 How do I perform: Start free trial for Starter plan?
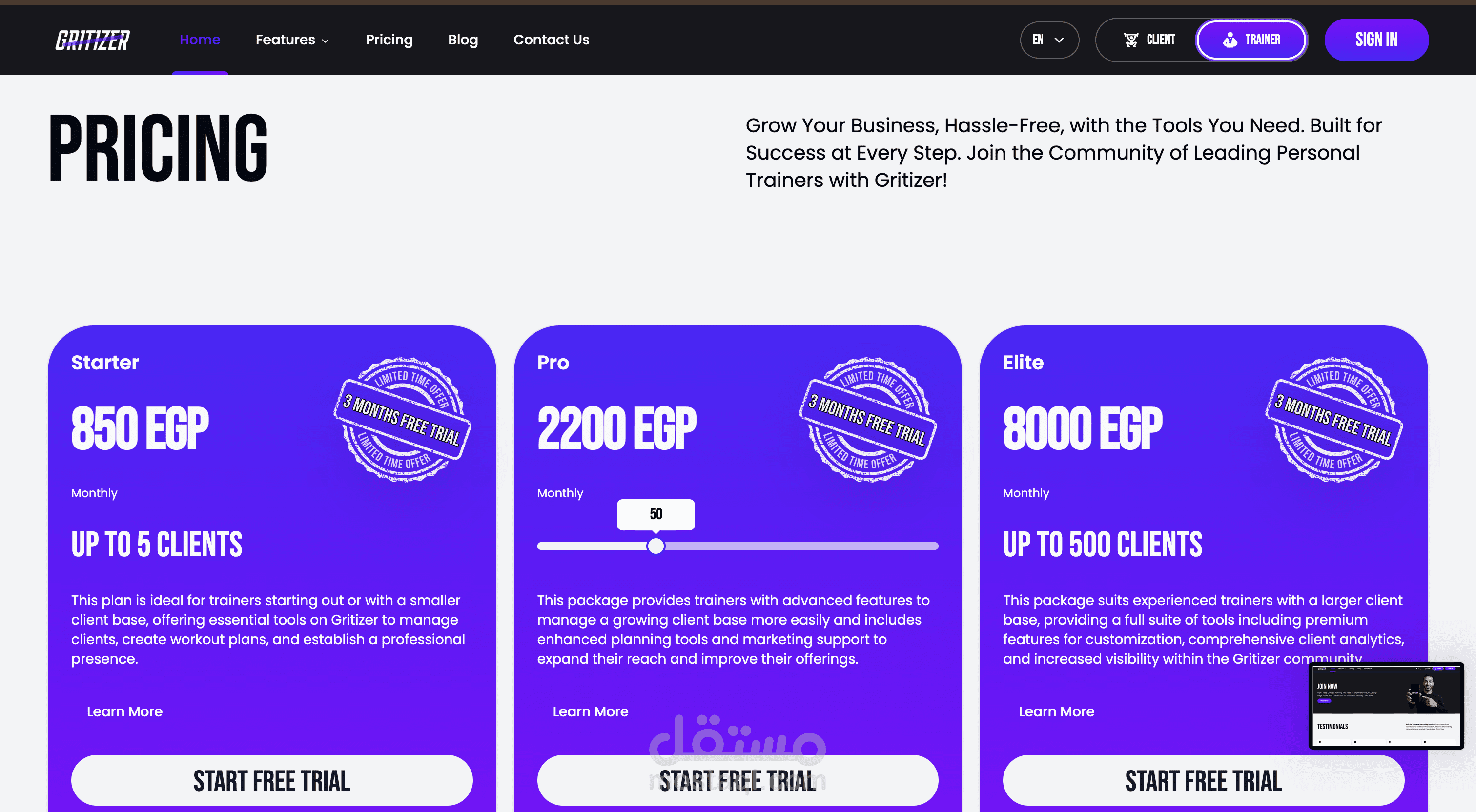pyautogui.click(x=271, y=780)
